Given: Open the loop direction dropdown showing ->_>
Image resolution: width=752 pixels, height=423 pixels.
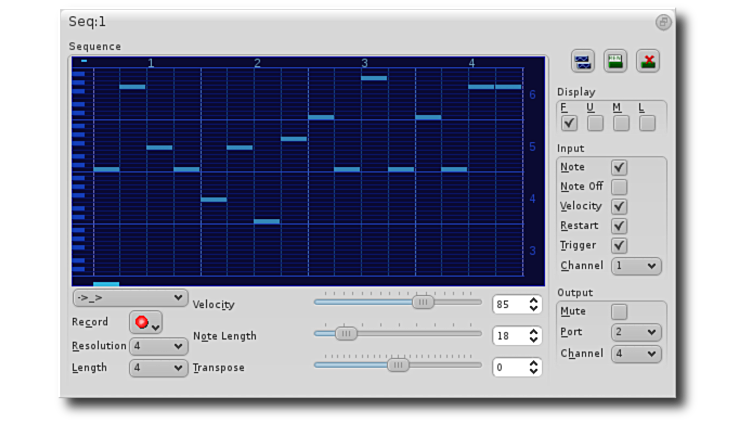Looking at the screenshot, I should tap(130, 298).
